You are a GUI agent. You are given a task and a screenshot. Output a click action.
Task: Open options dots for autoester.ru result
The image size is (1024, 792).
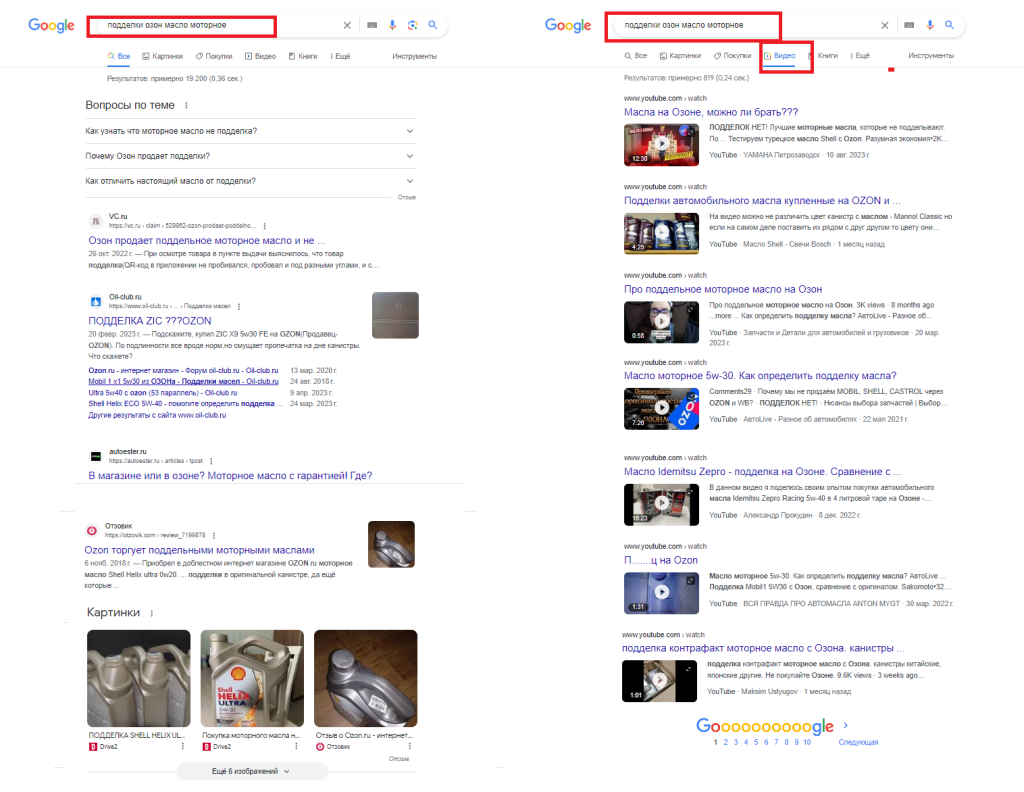click(211, 461)
